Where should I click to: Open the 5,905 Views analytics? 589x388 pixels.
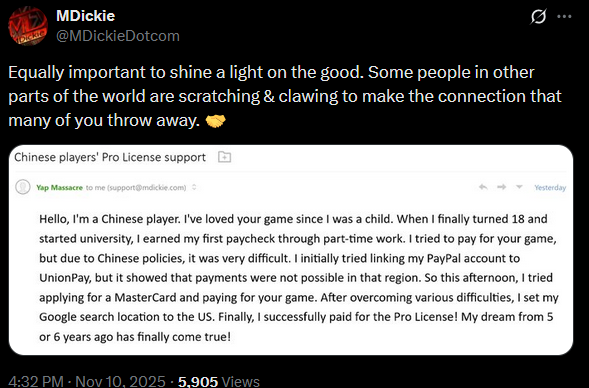click(219, 381)
